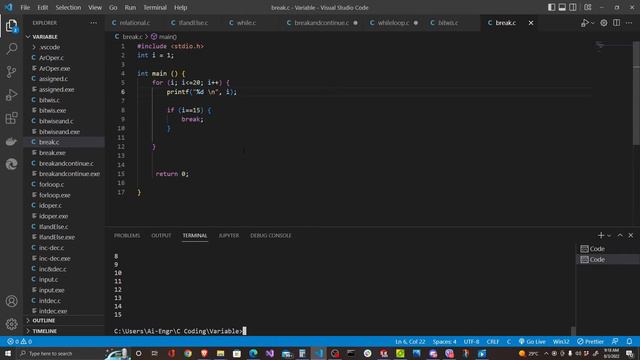Open the Terminal menu

[x=155, y=7]
